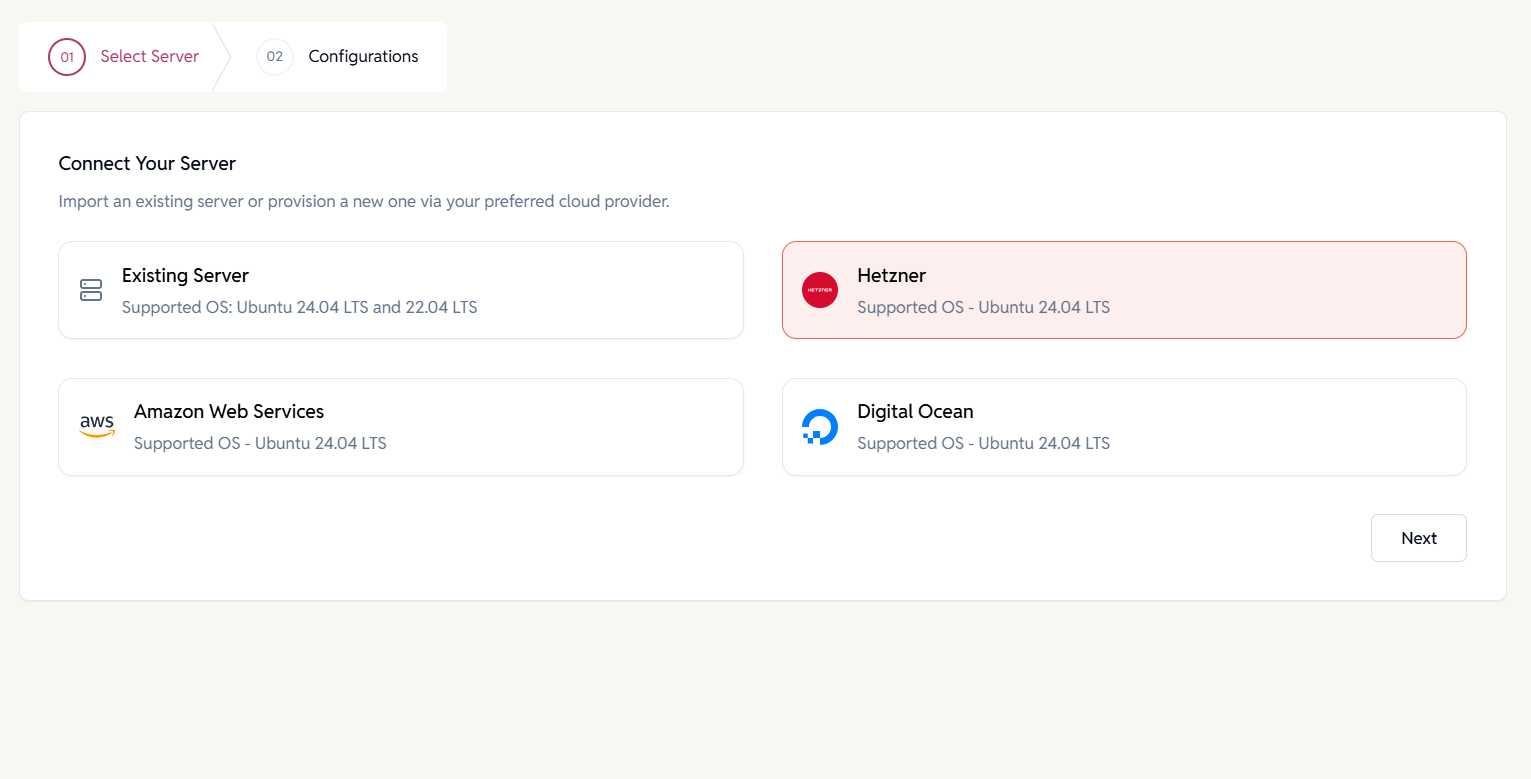
Task: Click the Ubuntu 24.04 and 22.04 LTS text
Action: click(x=299, y=308)
